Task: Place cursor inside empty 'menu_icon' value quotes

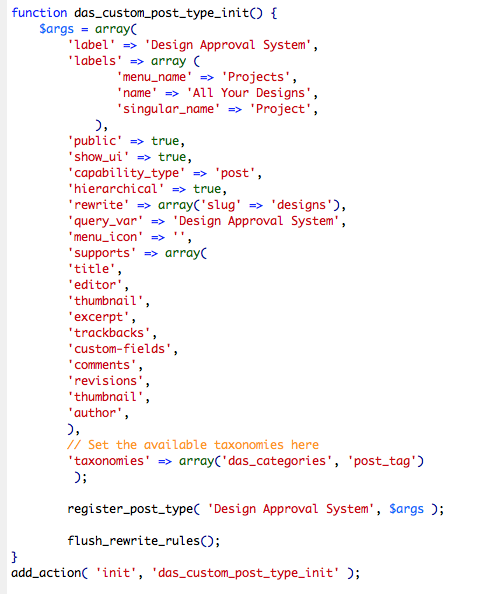Action: coord(179,237)
